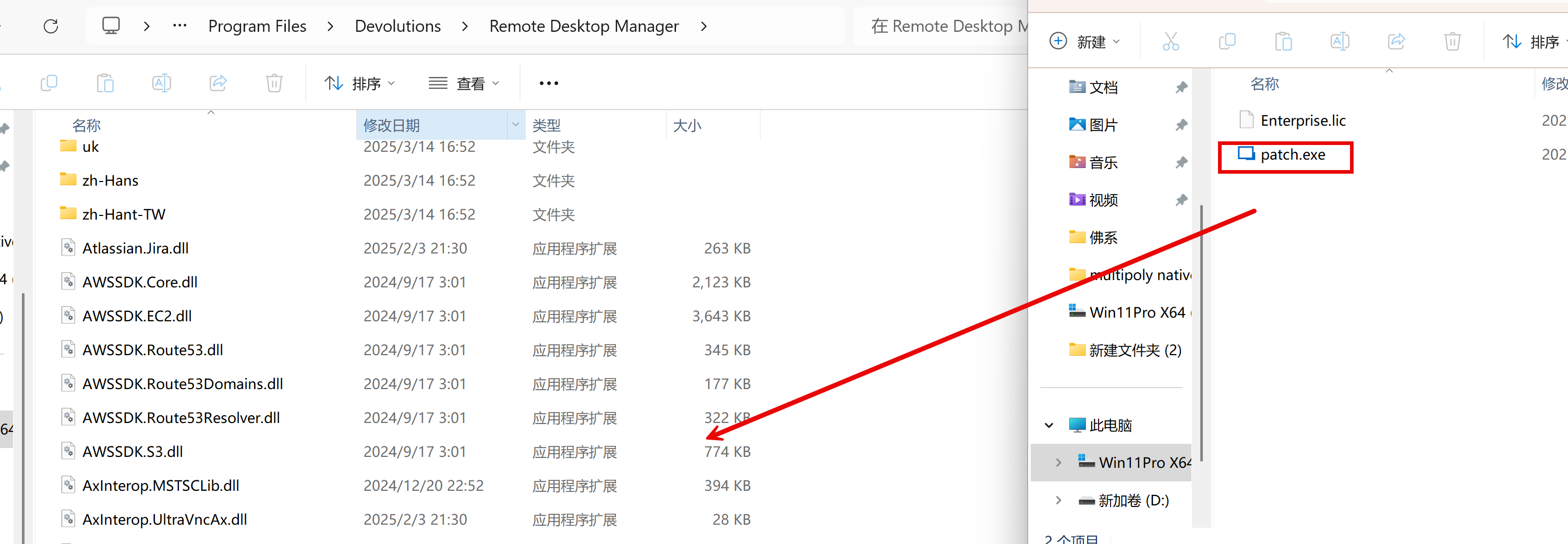Click the copy icon in left window toolbar
The height and width of the screenshot is (544, 1568).
coord(49,83)
